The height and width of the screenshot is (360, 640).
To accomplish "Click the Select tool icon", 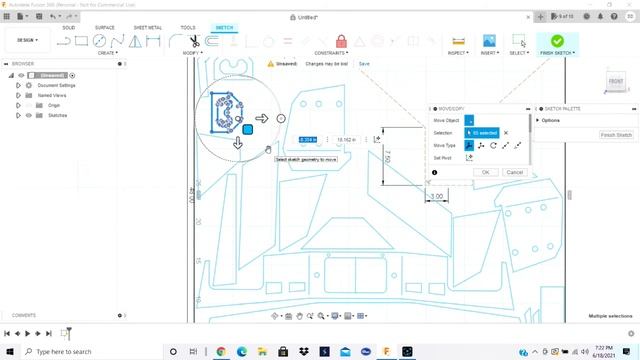I will (519, 41).
